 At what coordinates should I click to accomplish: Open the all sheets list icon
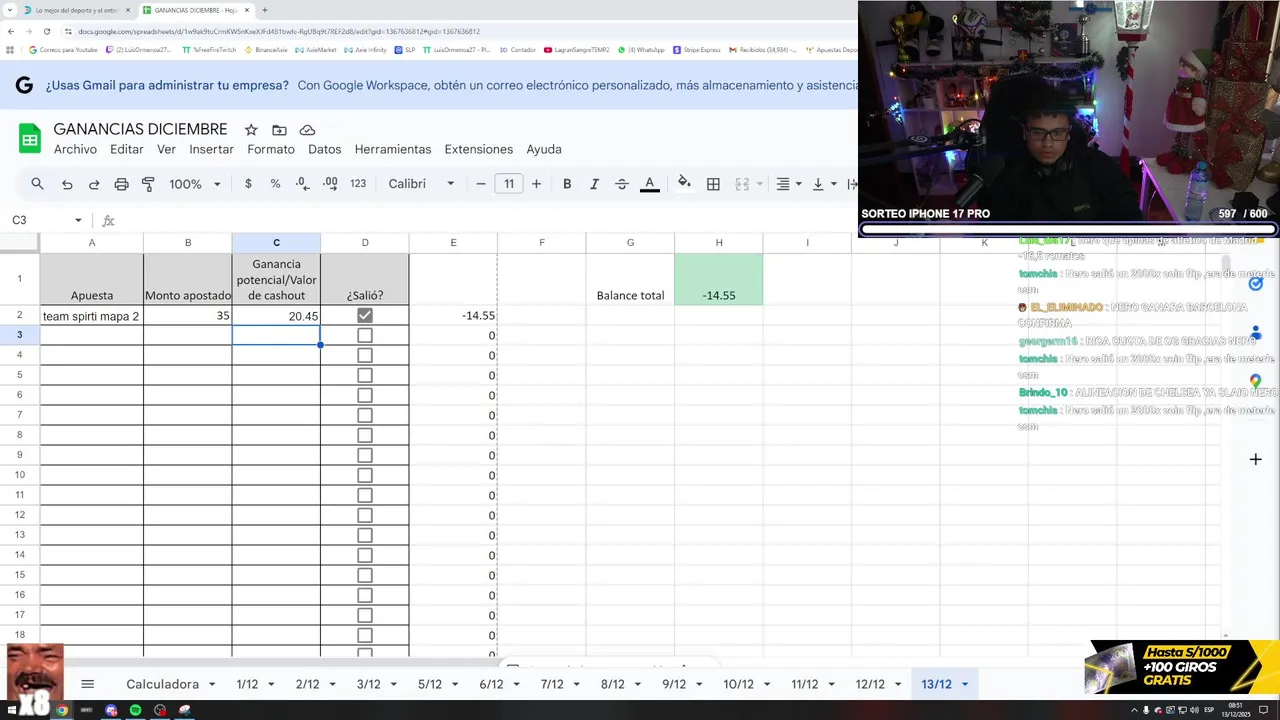pos(87,684)
